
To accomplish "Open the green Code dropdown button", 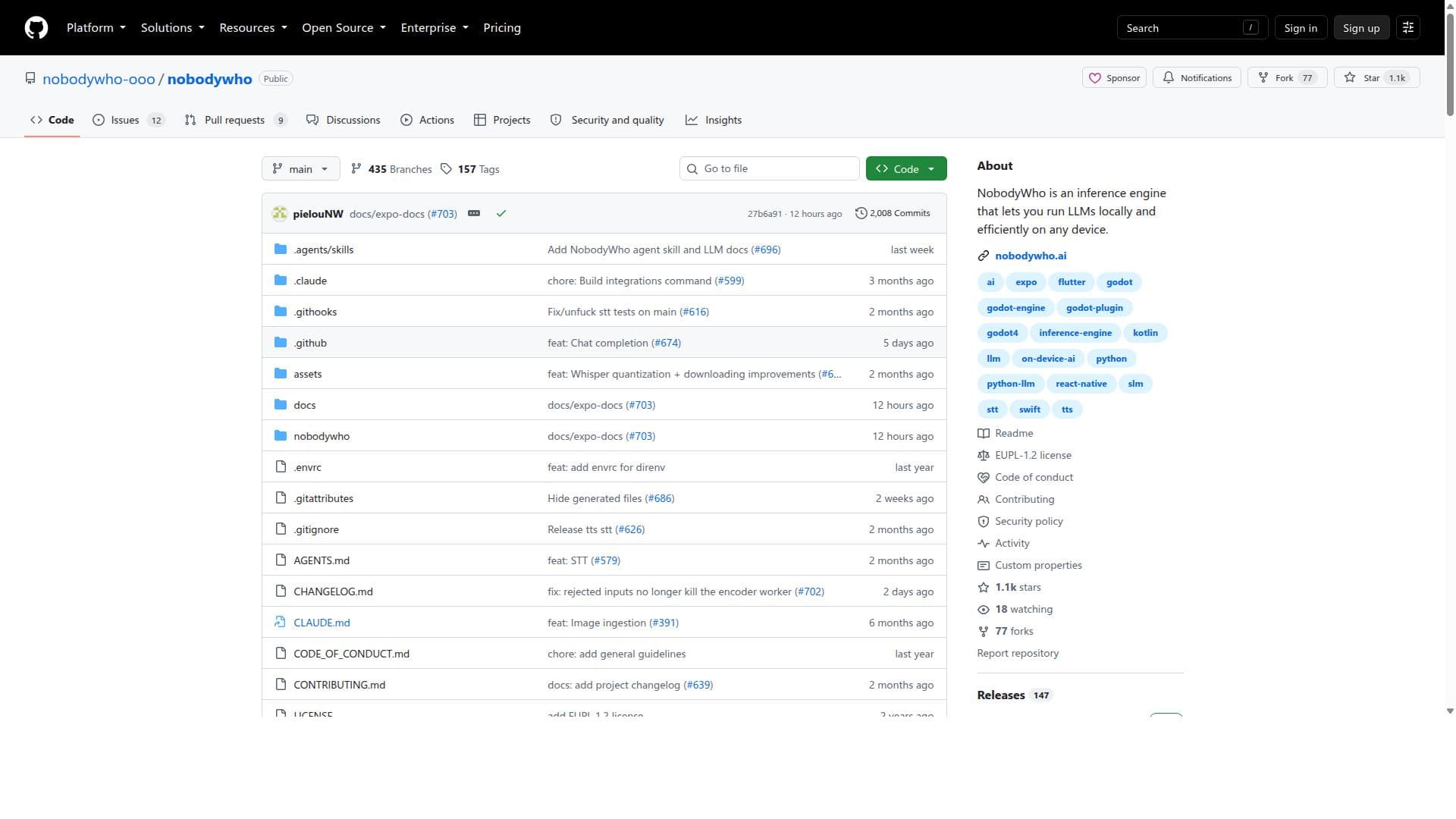I will (906, 169).
